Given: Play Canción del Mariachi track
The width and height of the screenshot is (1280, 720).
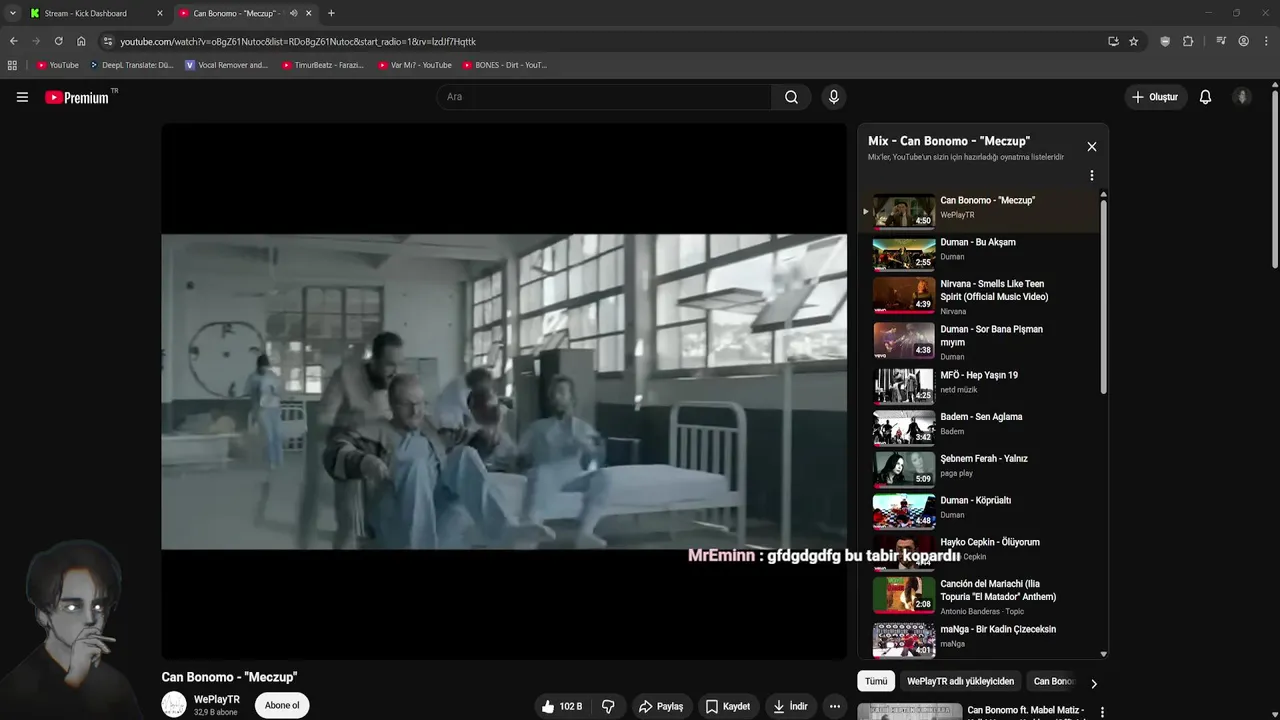Looking at the screenshot, I should pos(981,597).
